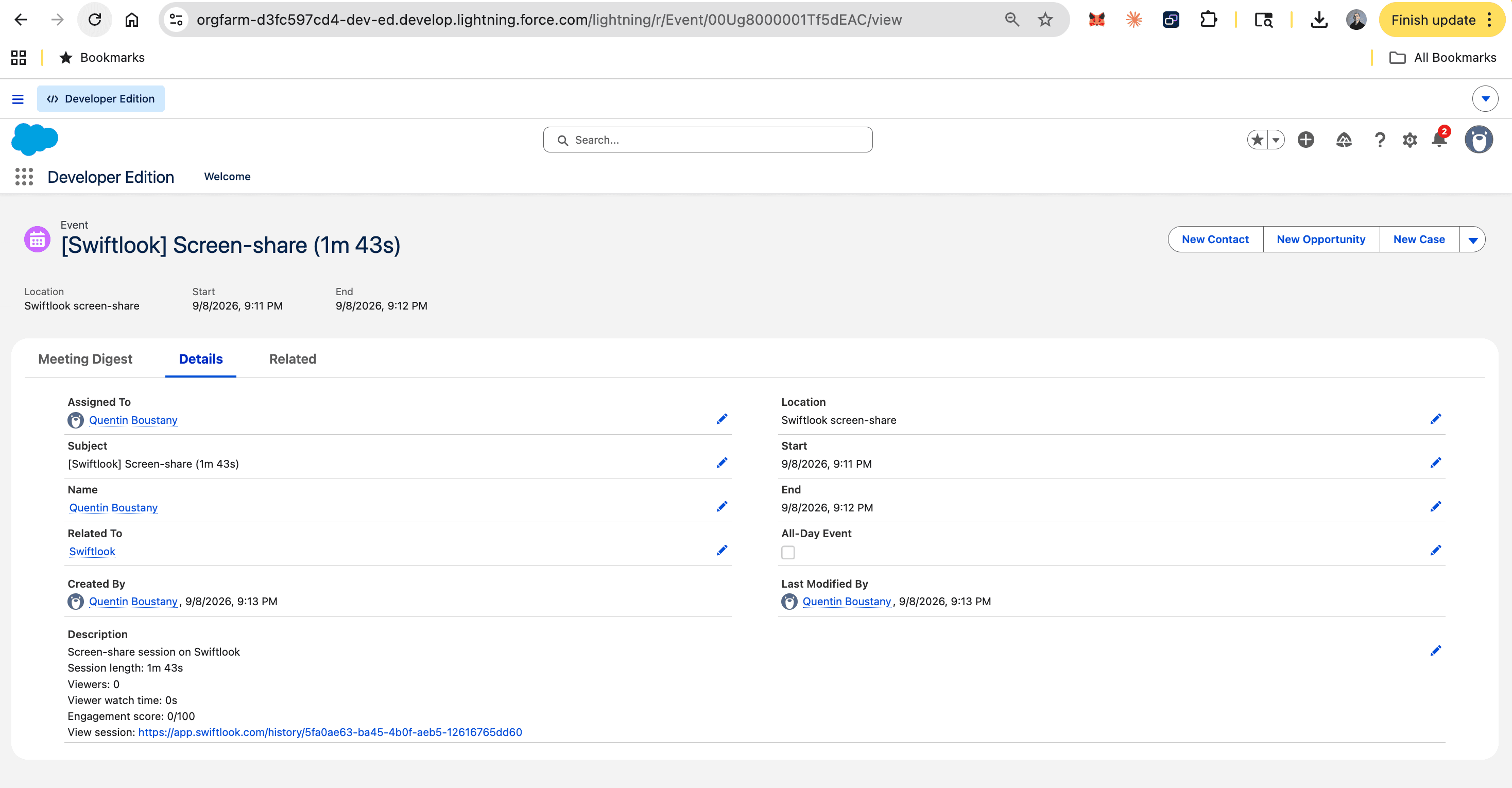Viewport: 1512px width, 788px height.
Task: Edit the Location field pencil
Action: [x=1436, y=419]
